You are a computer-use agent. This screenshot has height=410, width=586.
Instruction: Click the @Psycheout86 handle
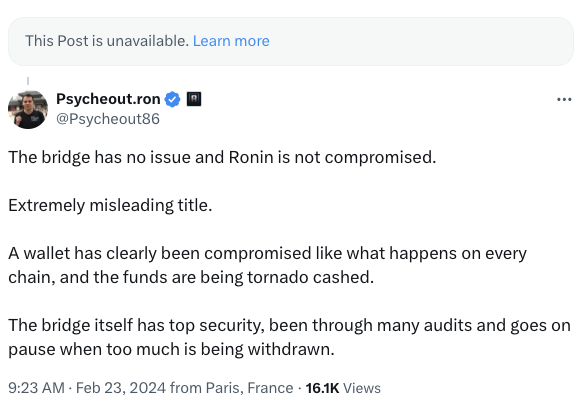pos(108,119)
